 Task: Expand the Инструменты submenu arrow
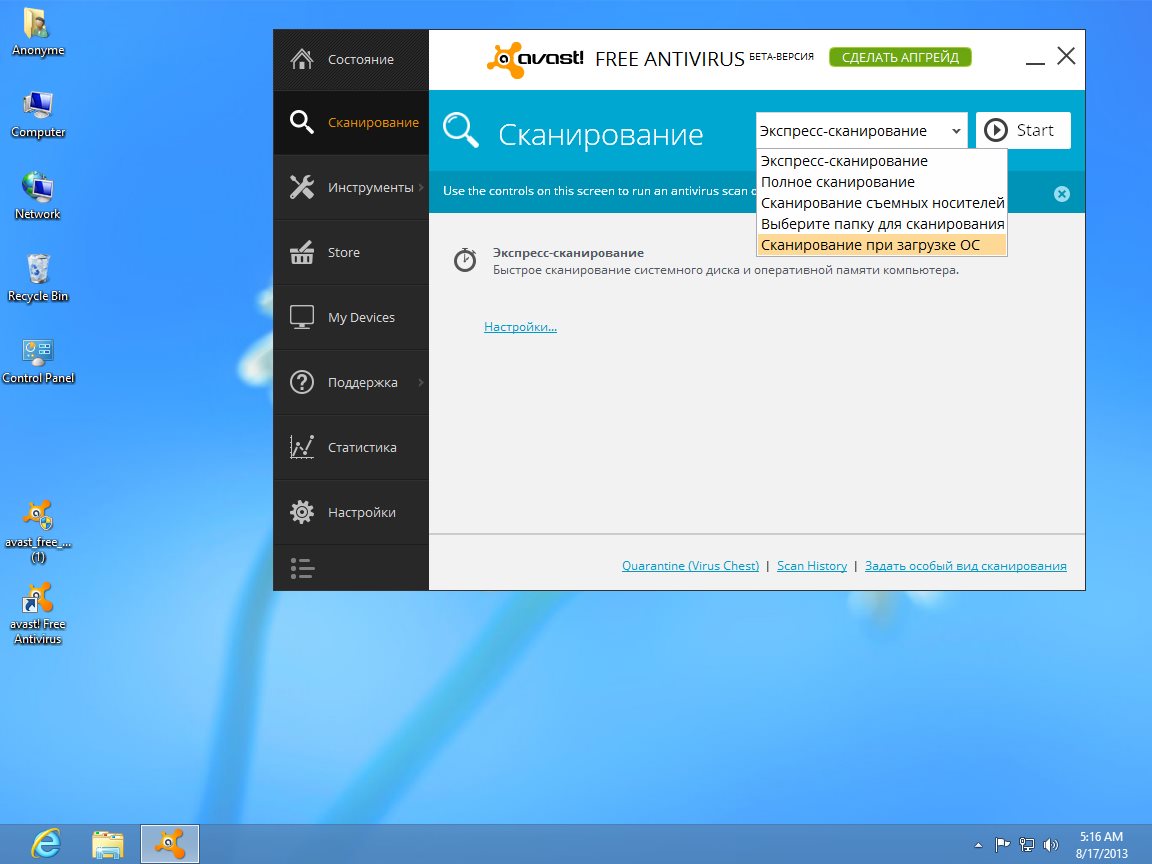(421, 187)
